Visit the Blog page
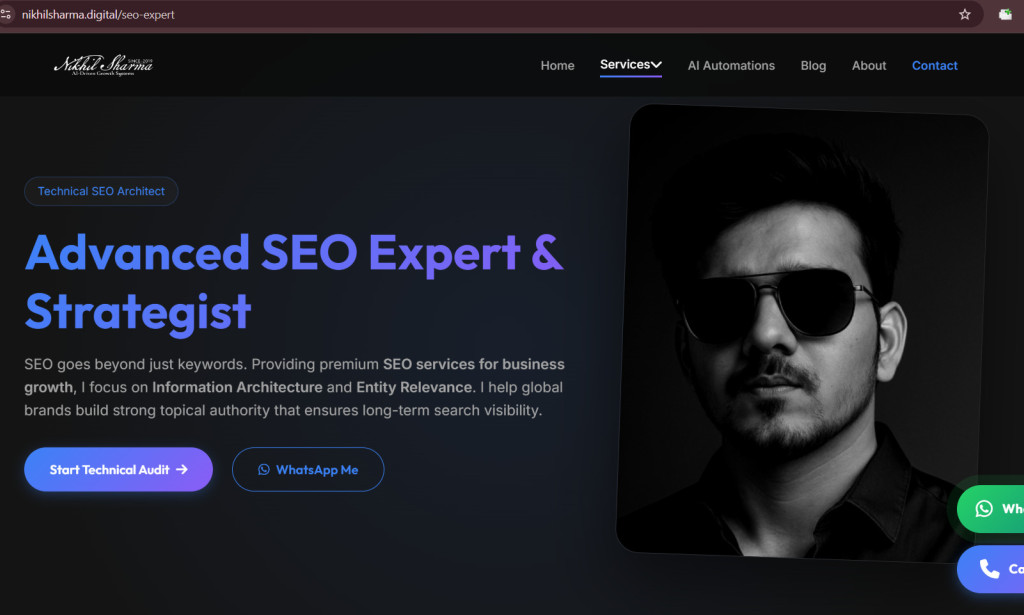The image size is (1024, 615). (813, 65)
